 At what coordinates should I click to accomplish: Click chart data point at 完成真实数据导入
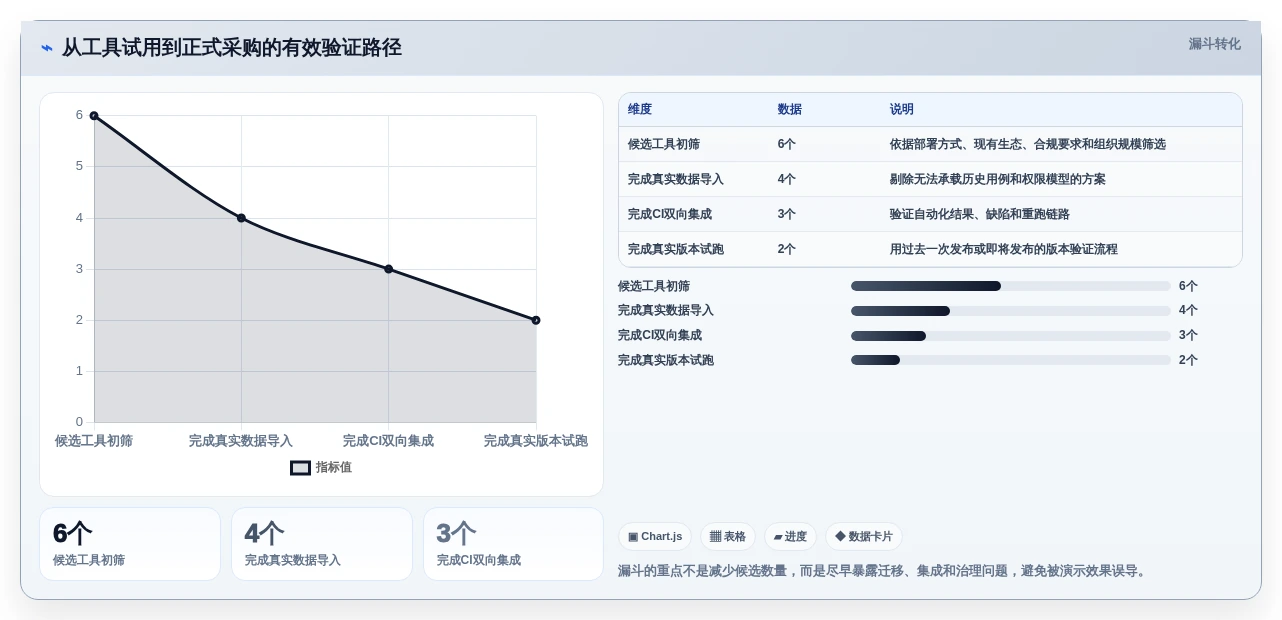[x=241, y=218]
